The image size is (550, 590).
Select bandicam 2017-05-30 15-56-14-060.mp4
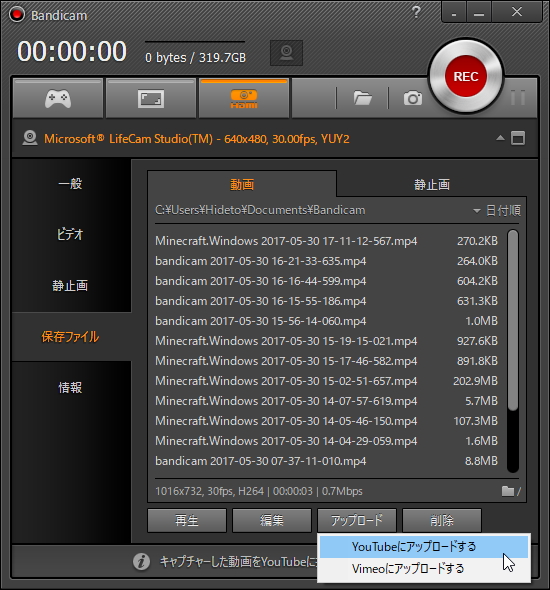point(327,321)
